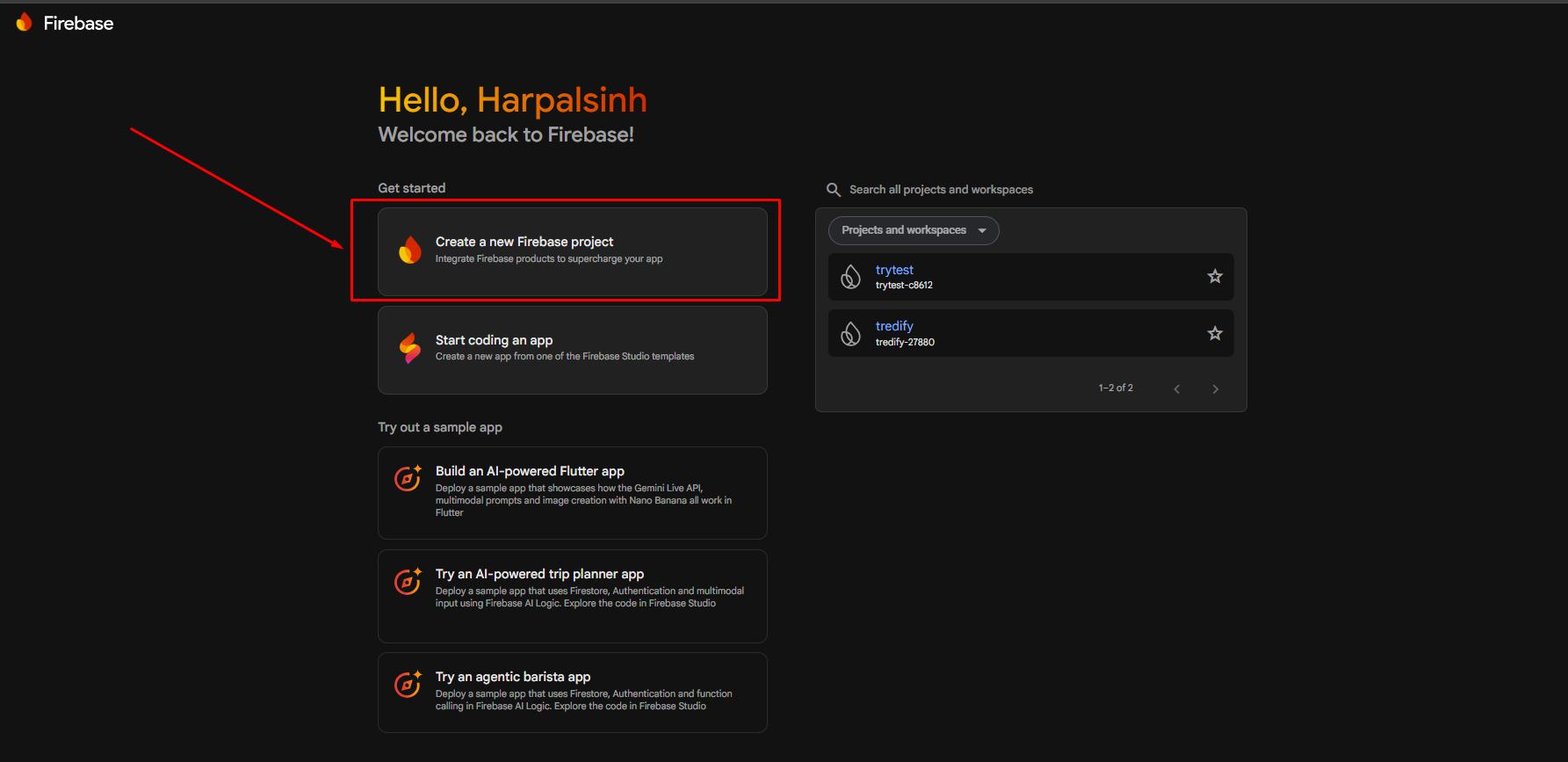1568x762 pixels.
Task: Click the Hello, Harpalsinh heading
Action: (513, 100)
